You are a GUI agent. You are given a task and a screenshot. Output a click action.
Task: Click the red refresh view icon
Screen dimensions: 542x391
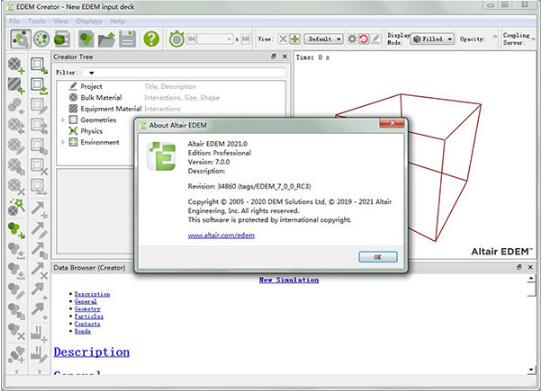(363, 39)
